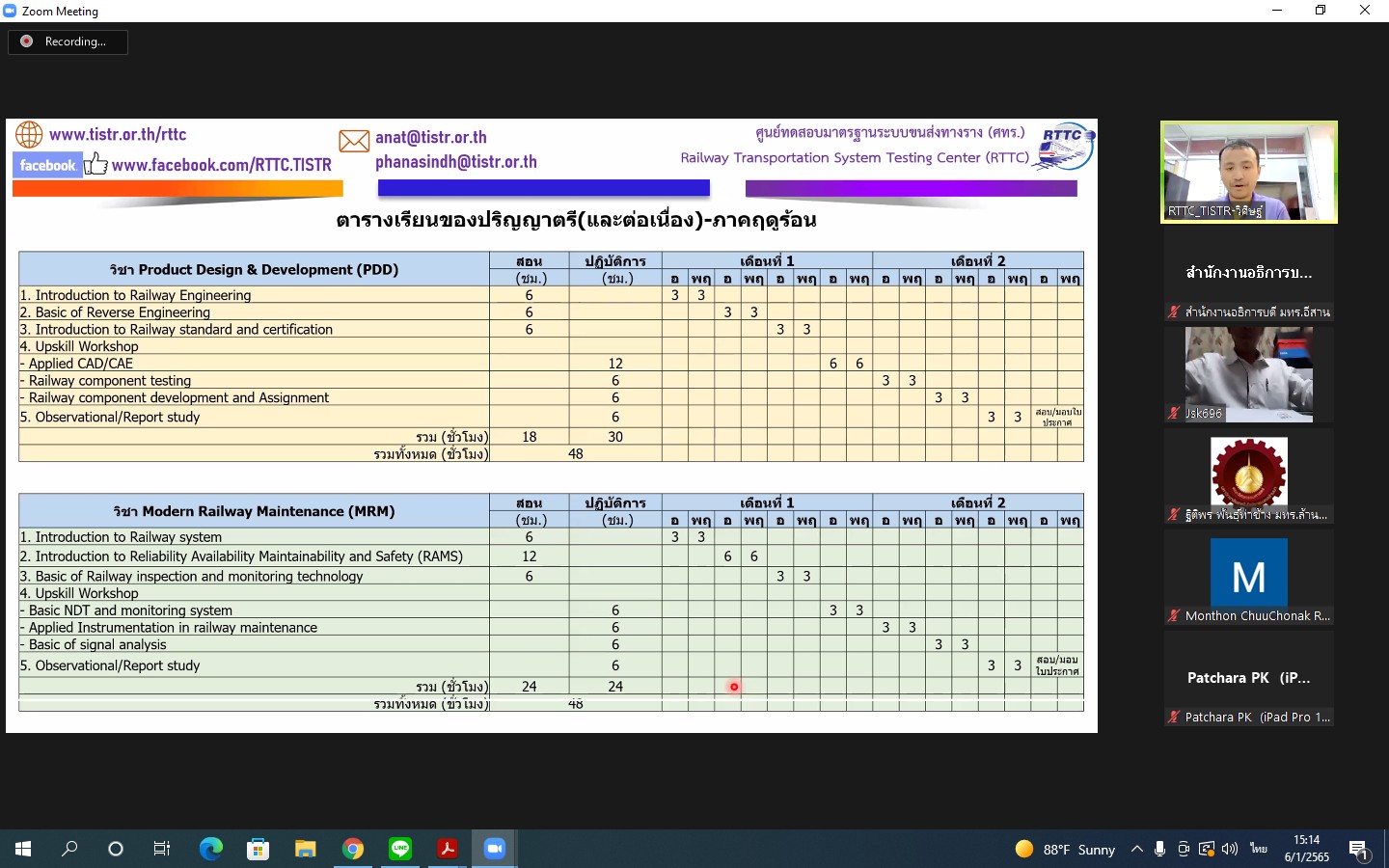Open the ไทย input language selector
This screenshot has height=868, width=1389.
(x=1259, y=849)
